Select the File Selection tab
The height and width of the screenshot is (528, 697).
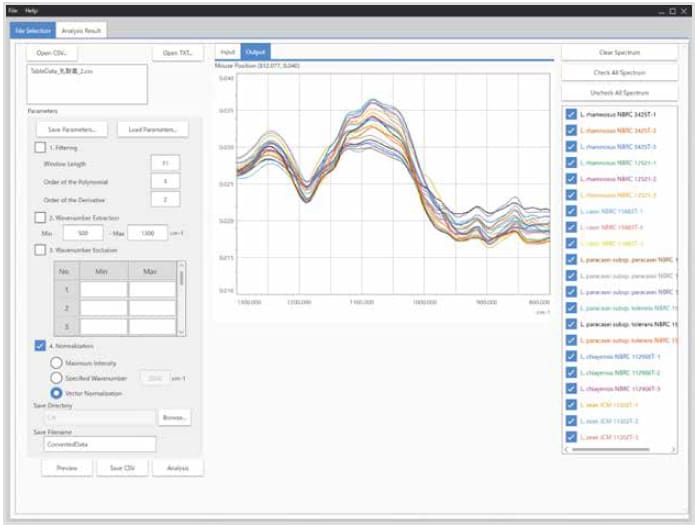click(x=33, y=31)
